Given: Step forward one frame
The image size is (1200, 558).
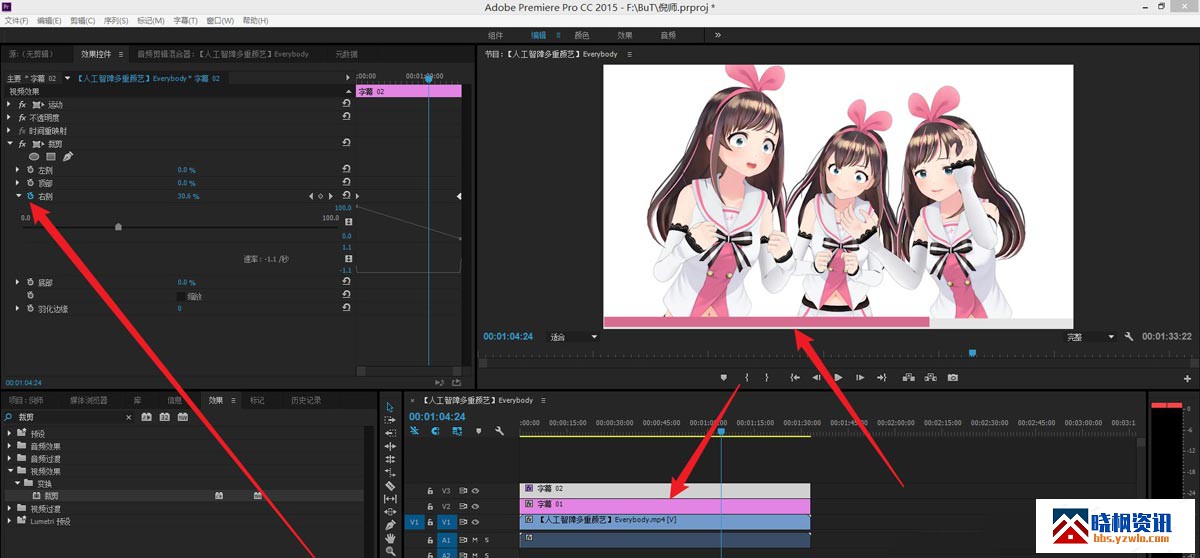Looking at the screenshot, I should (x=860, y=377).
